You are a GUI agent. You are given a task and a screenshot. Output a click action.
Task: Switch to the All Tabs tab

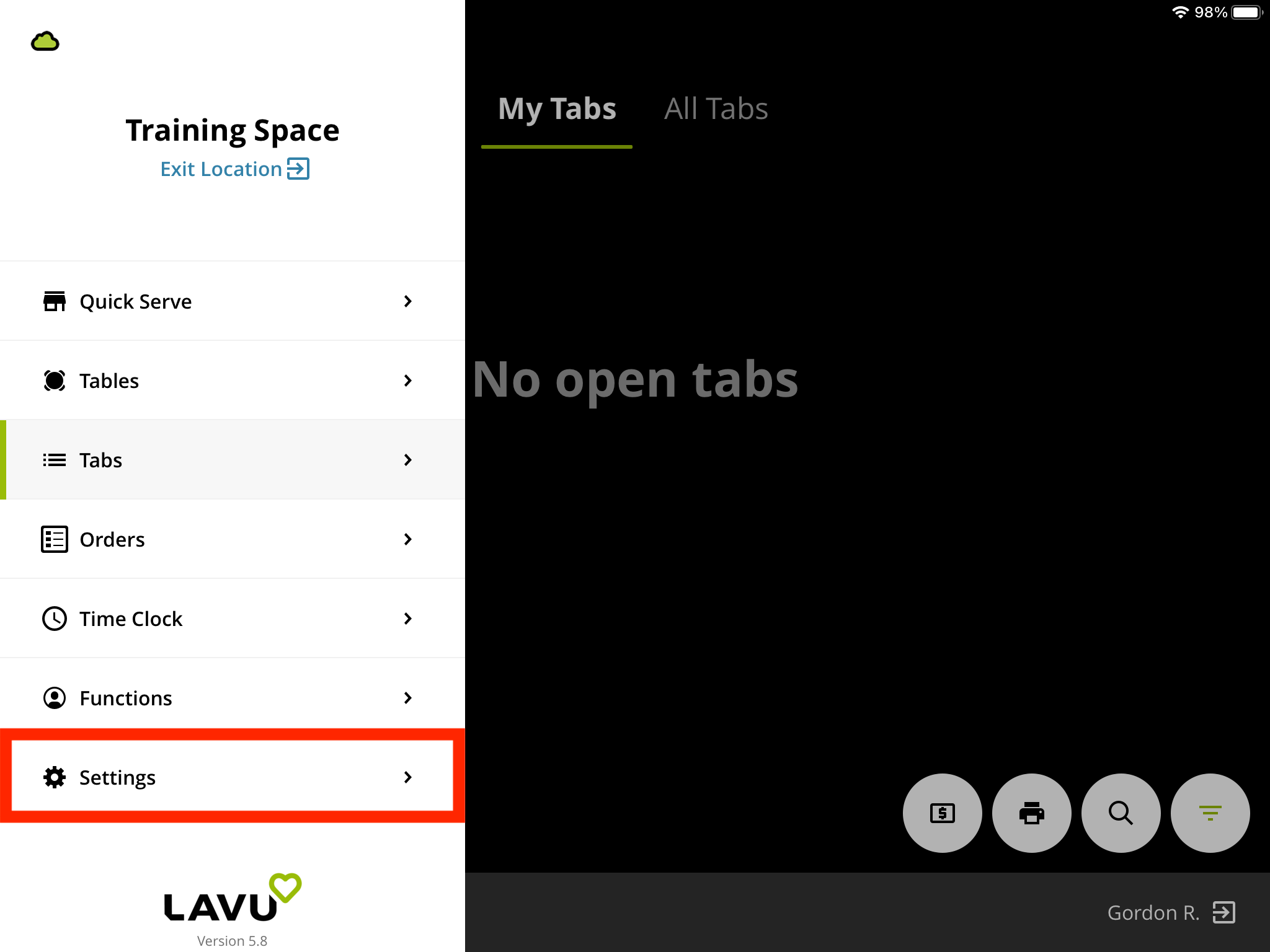point(716,108)
